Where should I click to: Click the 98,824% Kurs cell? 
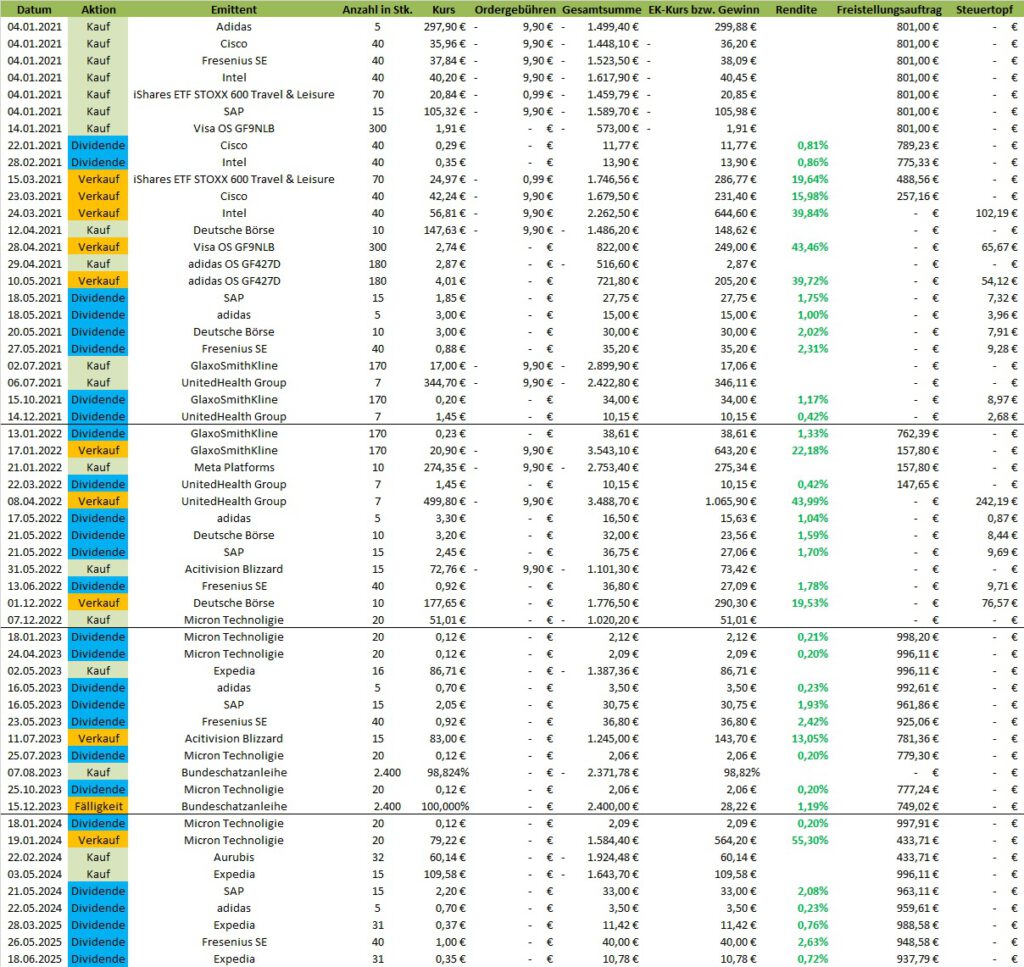[x=447, y=774]
